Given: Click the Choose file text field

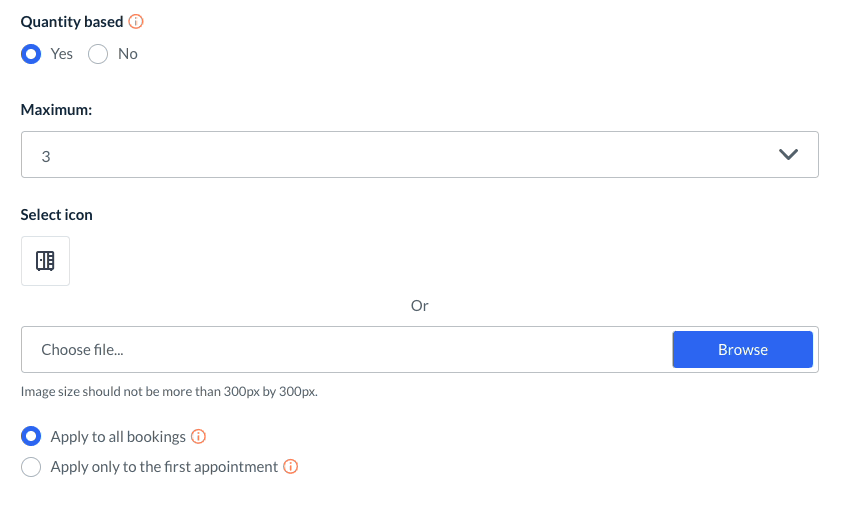Looking at the screenshot, I should [346, 350].
